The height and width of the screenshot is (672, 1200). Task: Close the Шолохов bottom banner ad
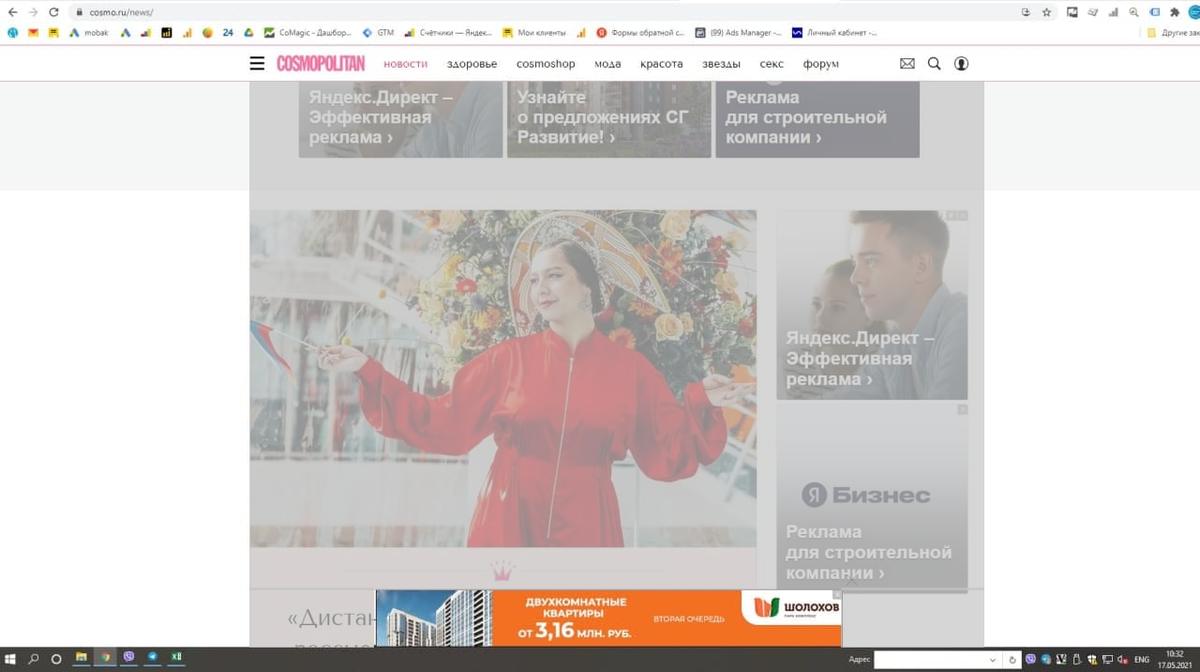837,595
